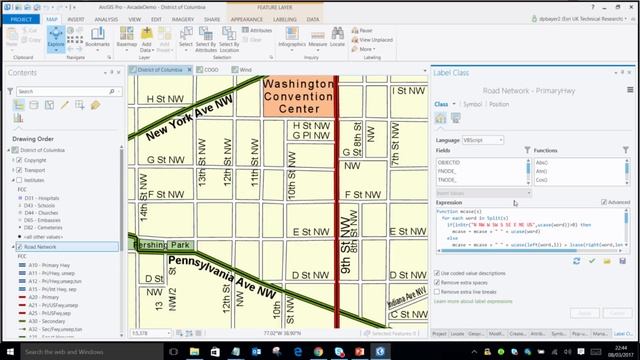Enable the Institutes layer checkbox
Screen dimensions: 640x360
point(19,180)
